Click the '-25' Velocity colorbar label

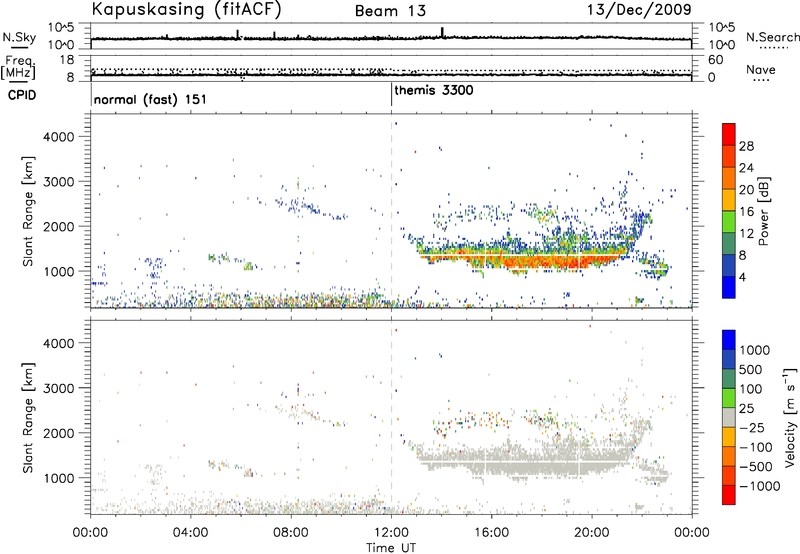[752, 428]
